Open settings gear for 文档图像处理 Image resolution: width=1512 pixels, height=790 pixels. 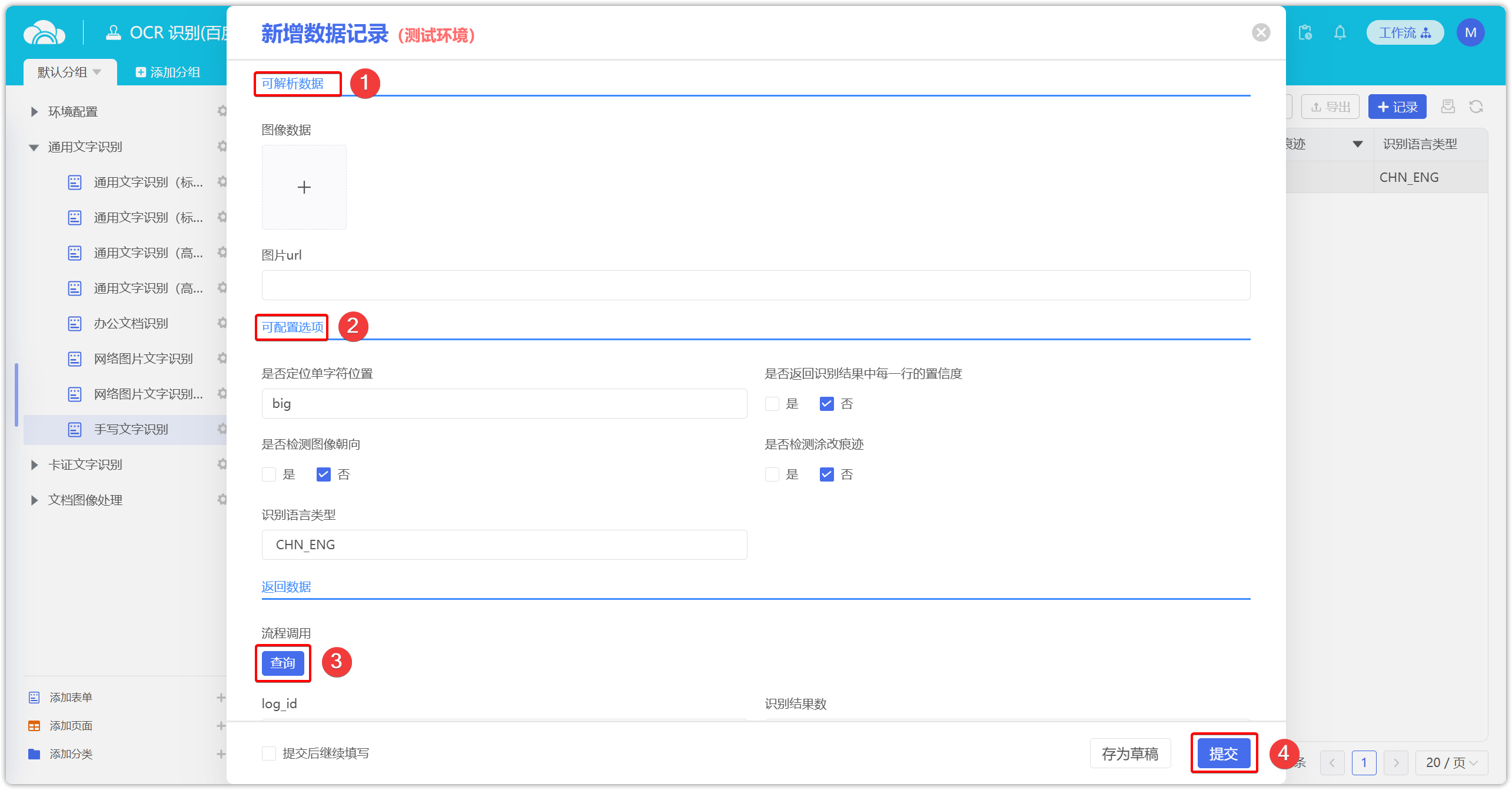(222, 499)
